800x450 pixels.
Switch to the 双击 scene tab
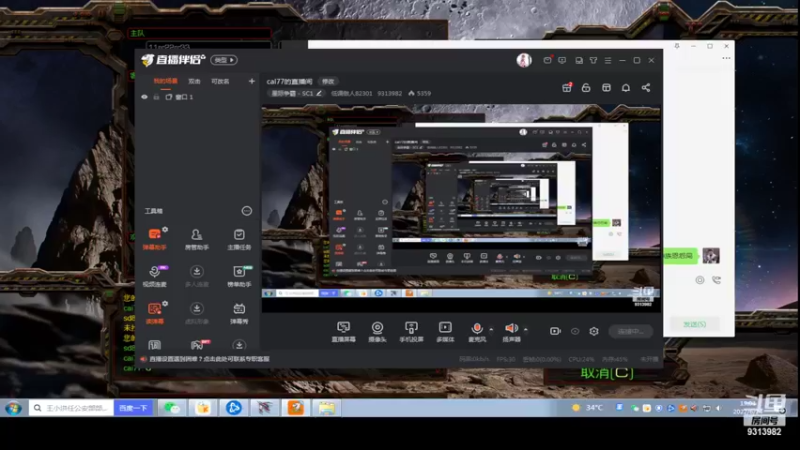[194, 81]
